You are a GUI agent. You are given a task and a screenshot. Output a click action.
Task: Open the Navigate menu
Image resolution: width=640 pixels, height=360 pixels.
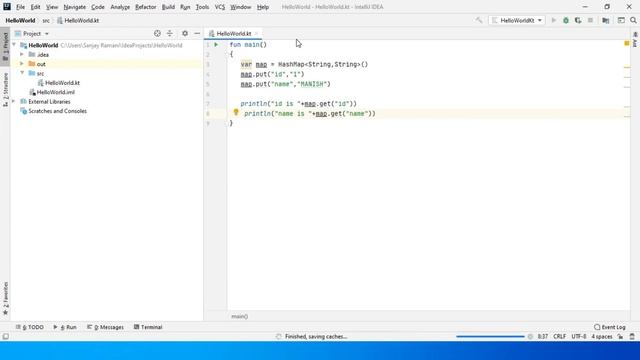tap(75, 7)
